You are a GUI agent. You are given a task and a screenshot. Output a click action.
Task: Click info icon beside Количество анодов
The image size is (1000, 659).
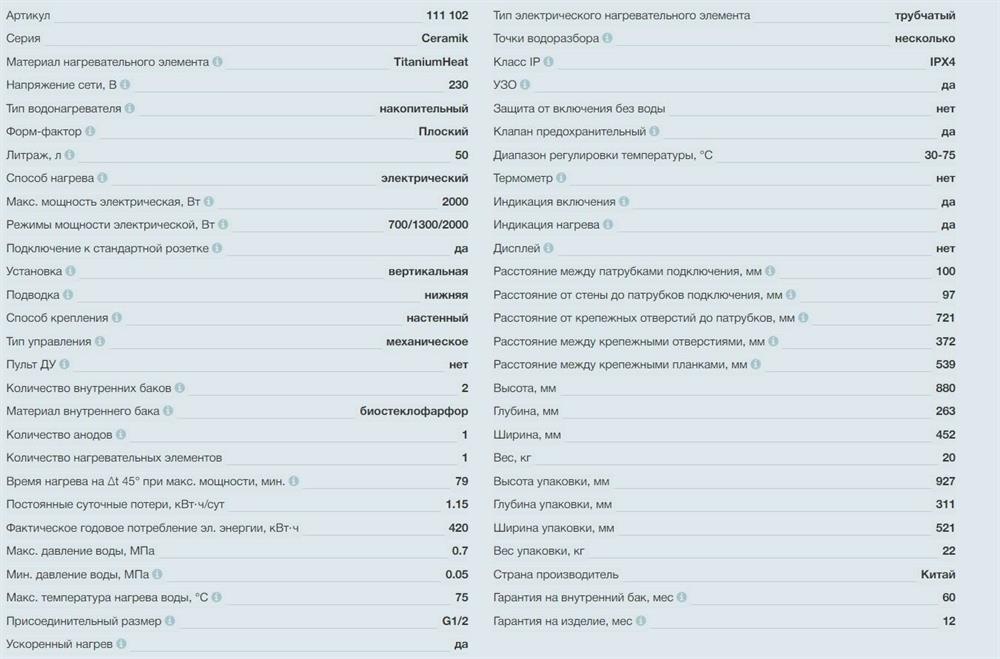[x=121, y=435]
